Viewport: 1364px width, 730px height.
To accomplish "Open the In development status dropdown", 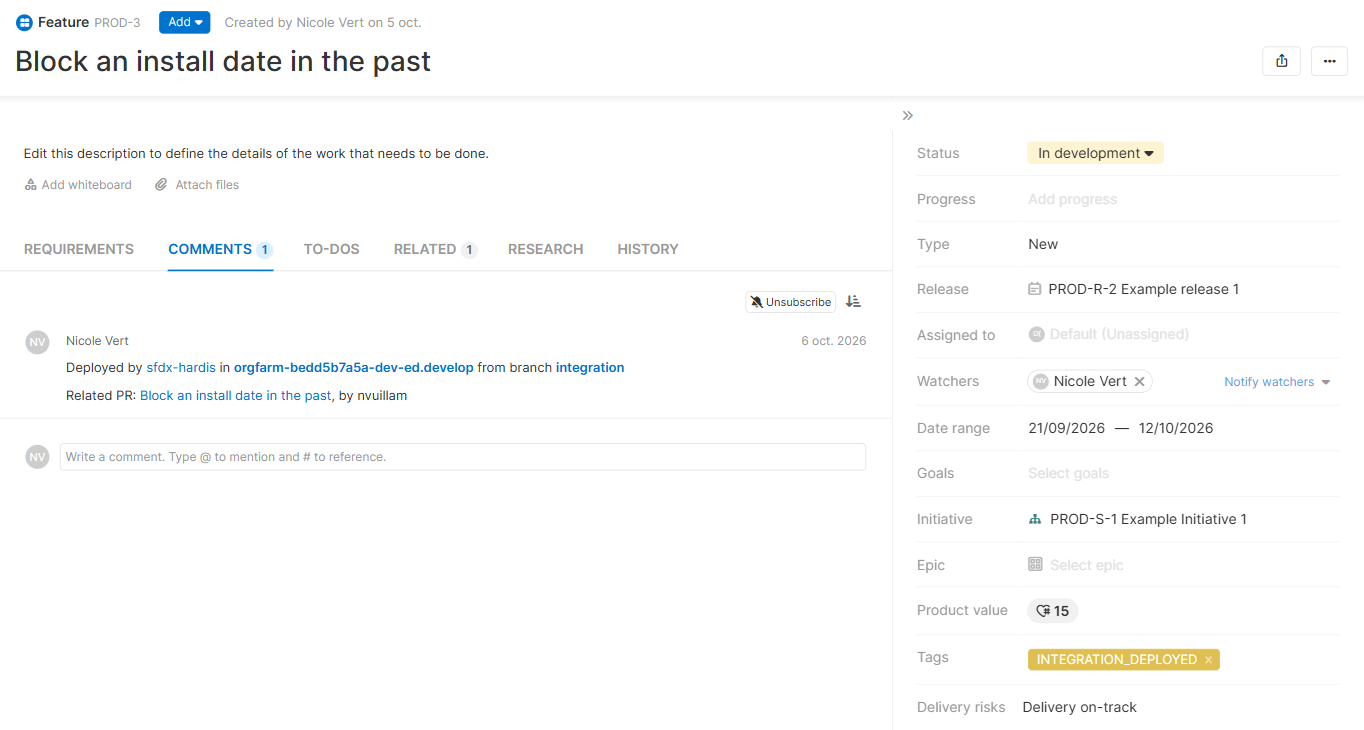I will (1095, 153).
